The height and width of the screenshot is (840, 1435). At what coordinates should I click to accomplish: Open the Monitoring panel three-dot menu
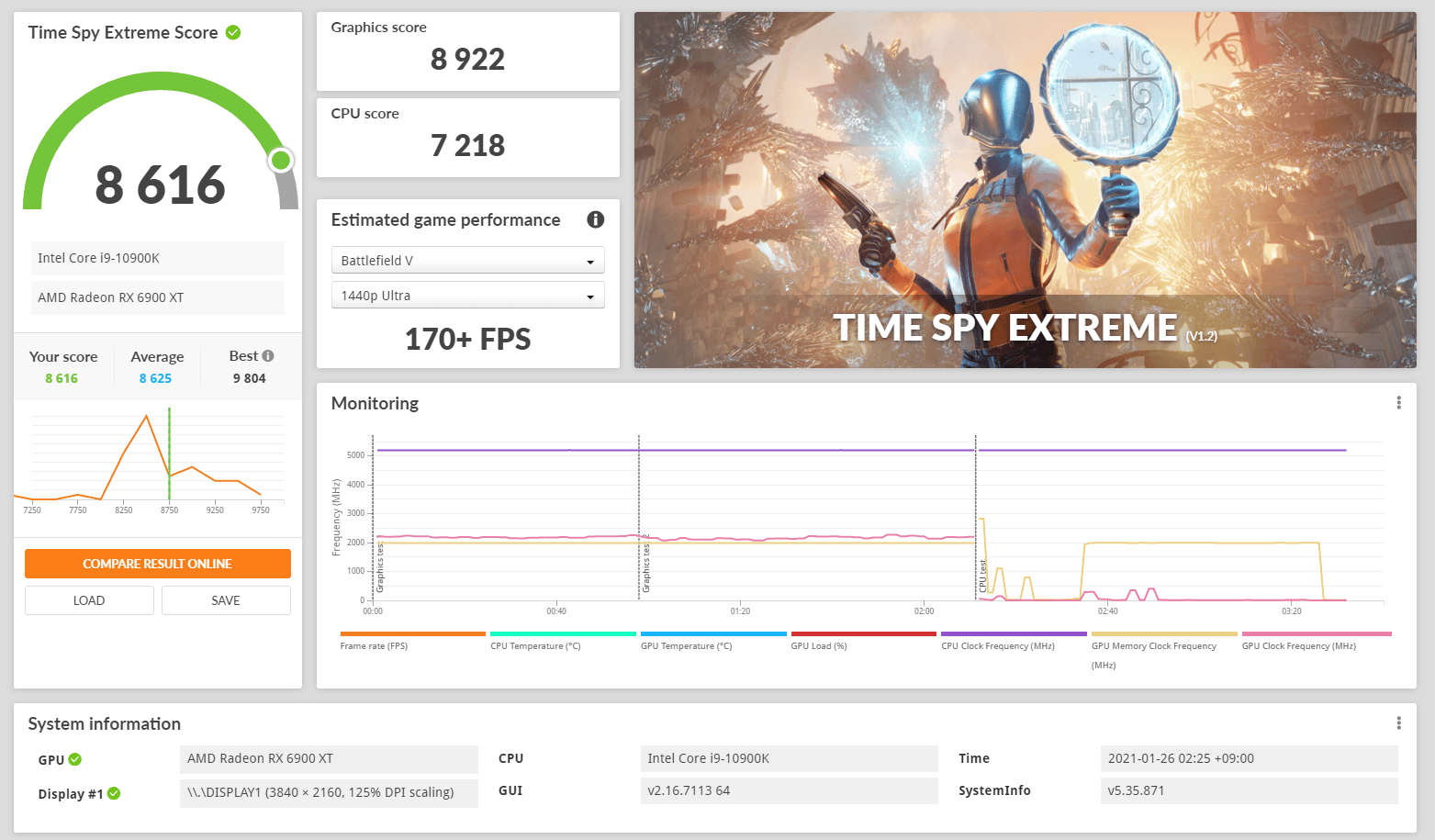tap(1398, 403)
